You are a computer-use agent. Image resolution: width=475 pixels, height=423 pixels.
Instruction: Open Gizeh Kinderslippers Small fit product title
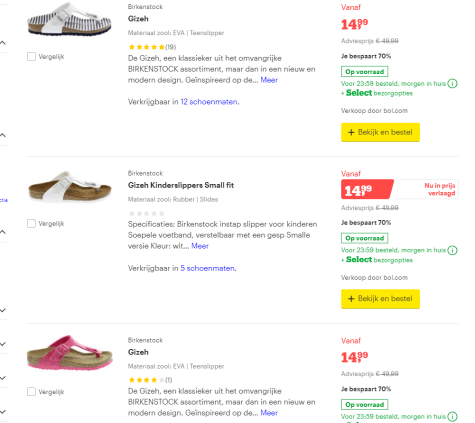(x=181, y=185)
